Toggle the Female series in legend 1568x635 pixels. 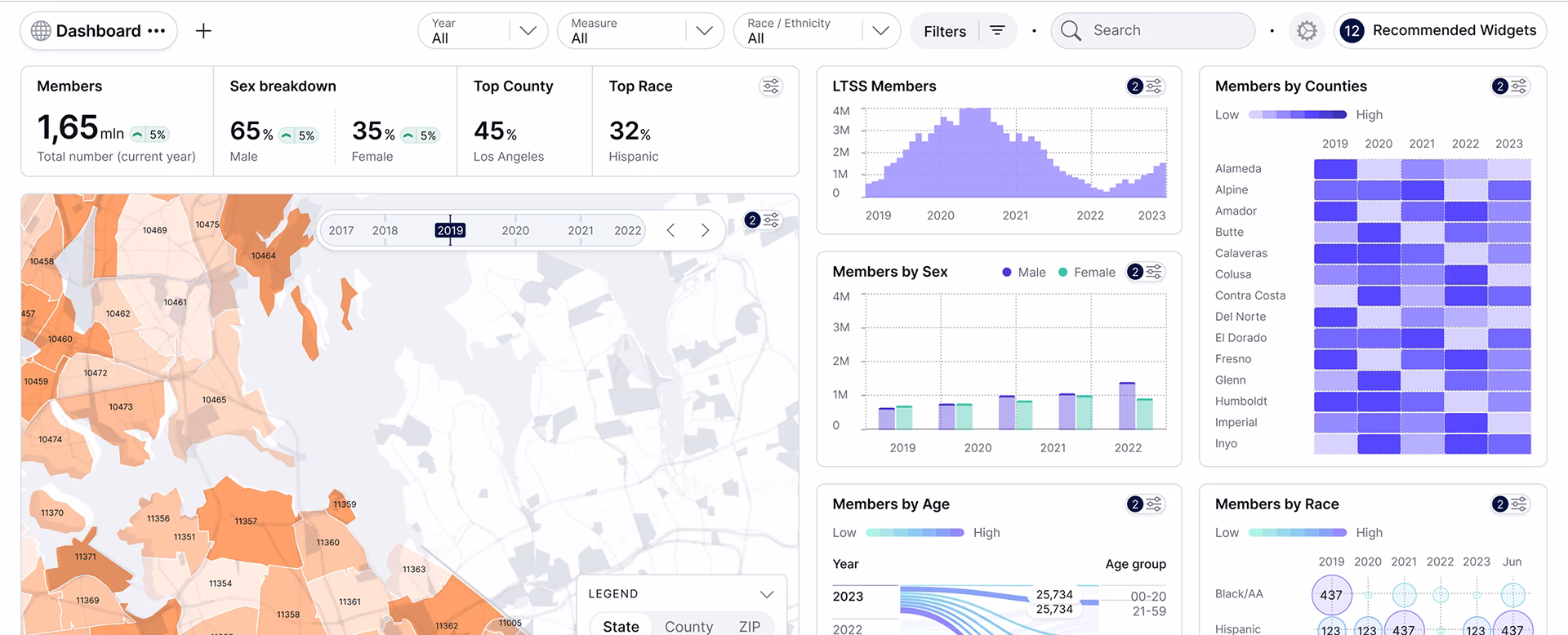(1086, 273)
